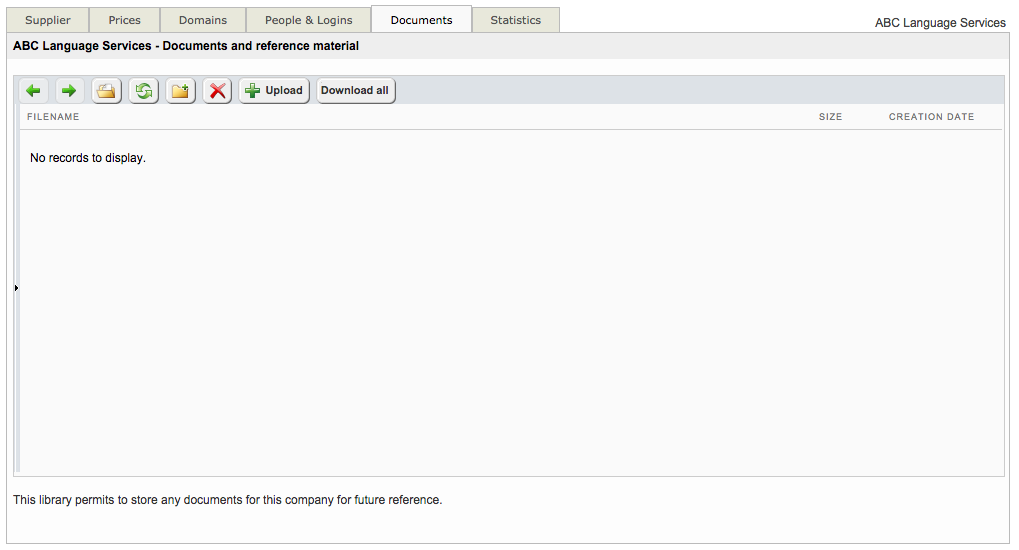Click the green forward arrow icon

(70, 91)
